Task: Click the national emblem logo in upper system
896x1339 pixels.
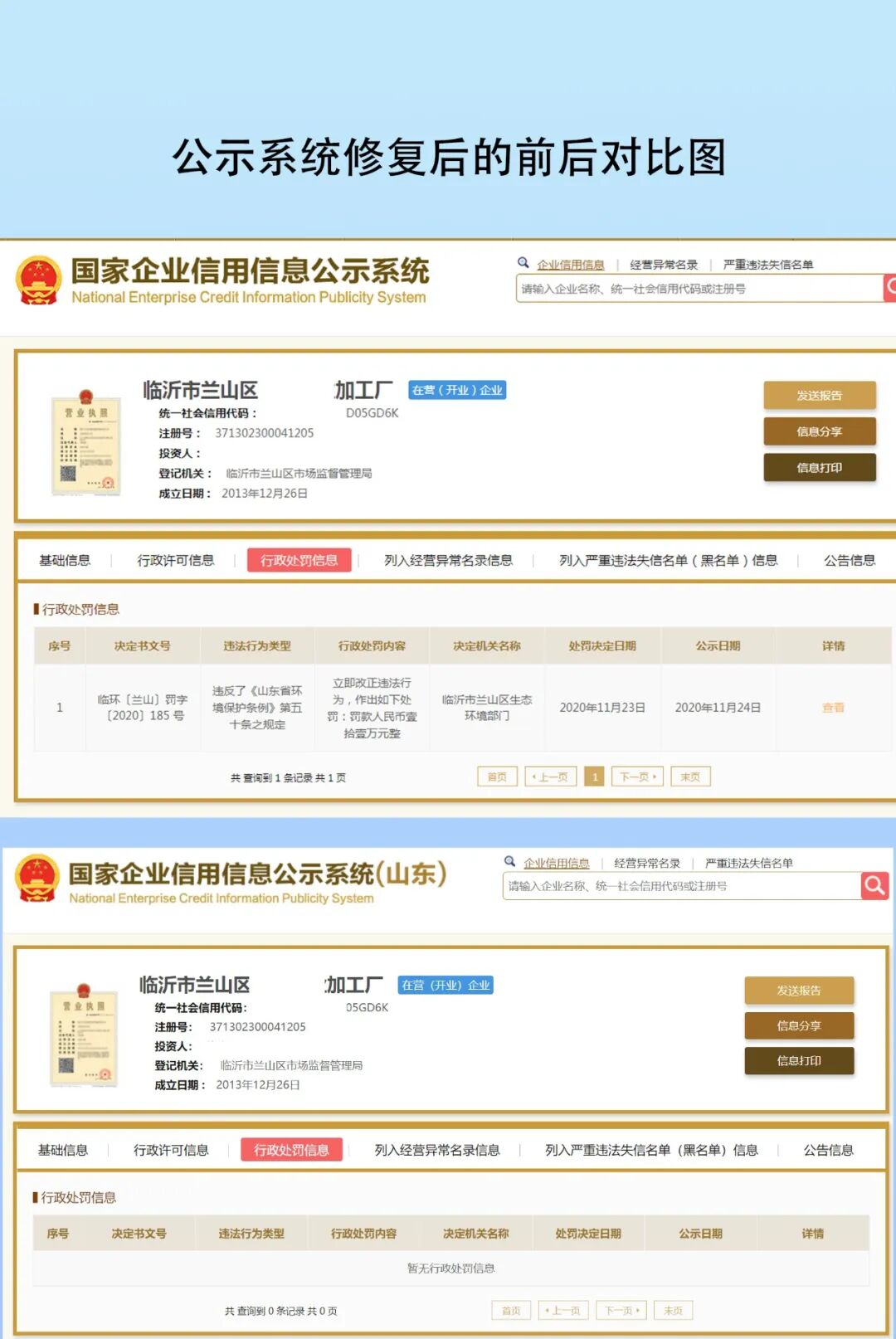Action: pos(38,280)
